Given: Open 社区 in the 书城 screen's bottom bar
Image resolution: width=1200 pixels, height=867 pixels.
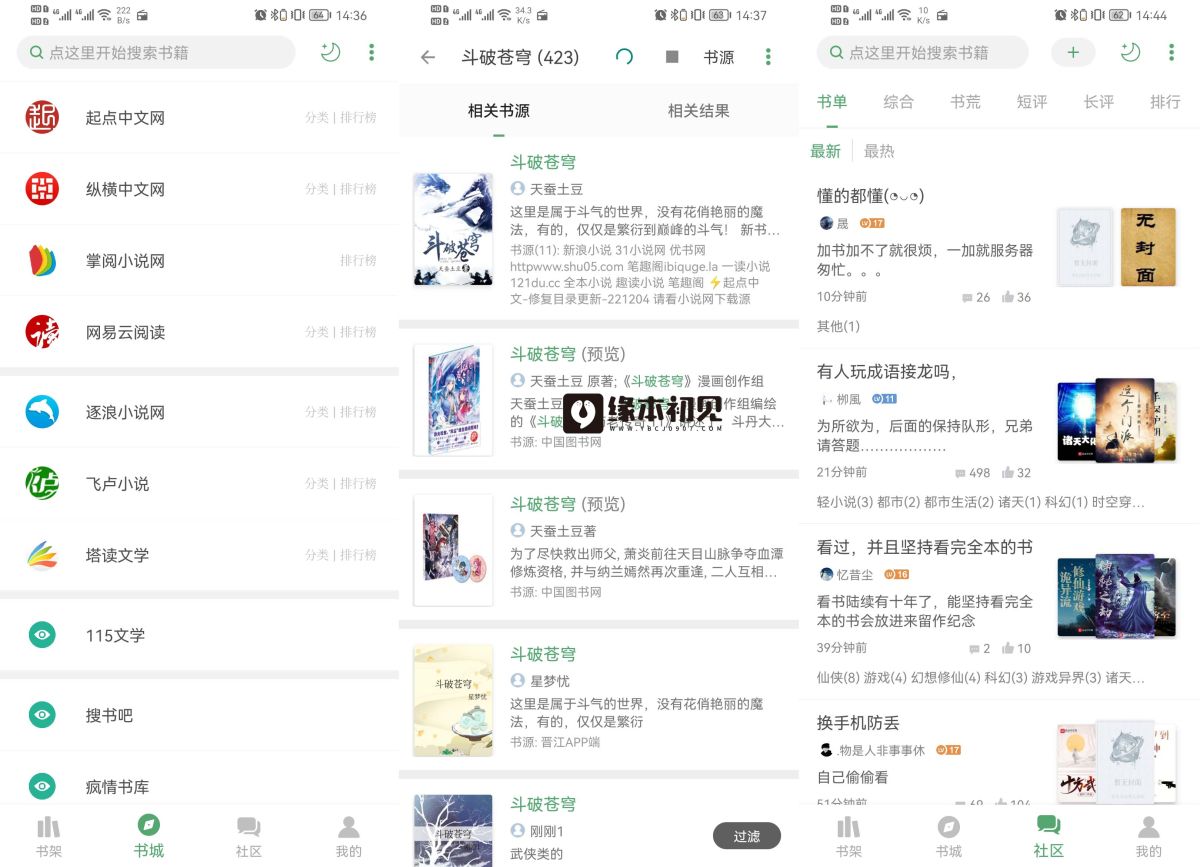Looking at the screenshot, I should [x=249, y=838].
